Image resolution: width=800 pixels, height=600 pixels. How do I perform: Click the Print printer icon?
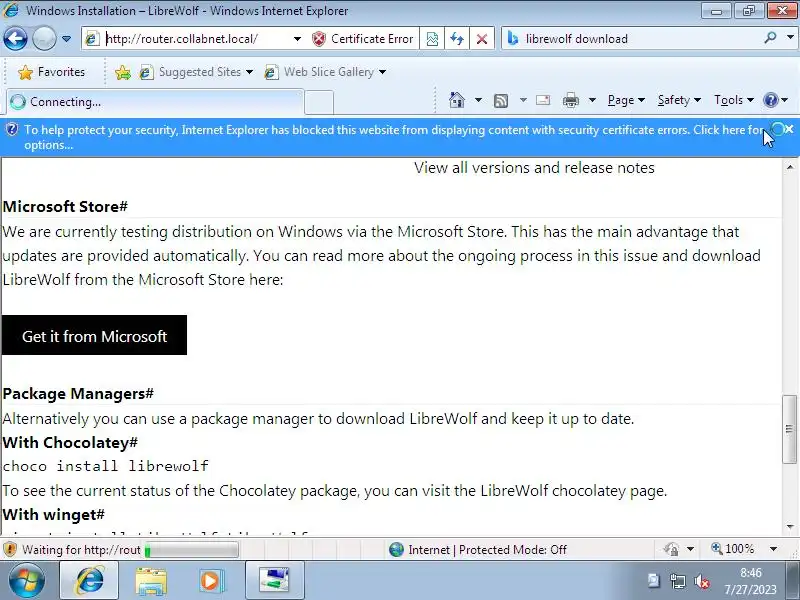click(x=570, y=101)
